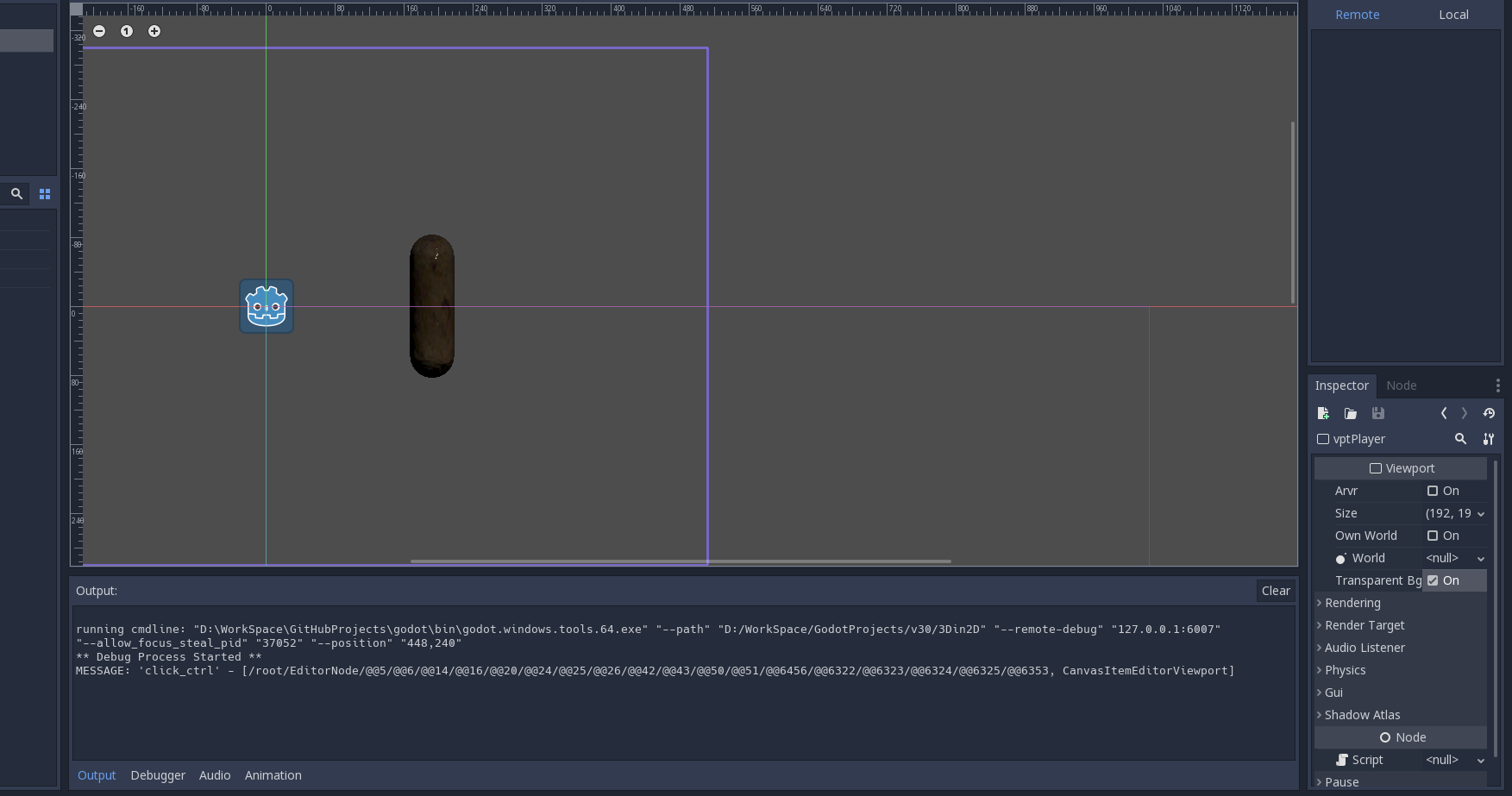The width and height of the screenshot is (1512, 796).
Task: Load an existing resource from disk
Action: (x=1351, y=414)
